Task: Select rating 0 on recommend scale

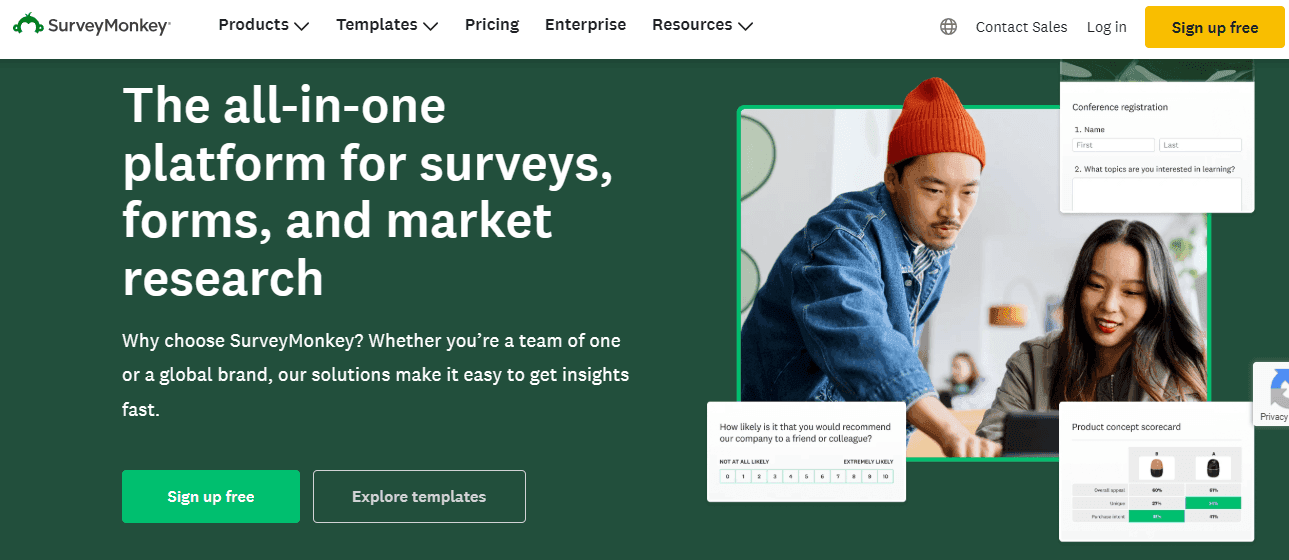Action: tap(728, 477)
